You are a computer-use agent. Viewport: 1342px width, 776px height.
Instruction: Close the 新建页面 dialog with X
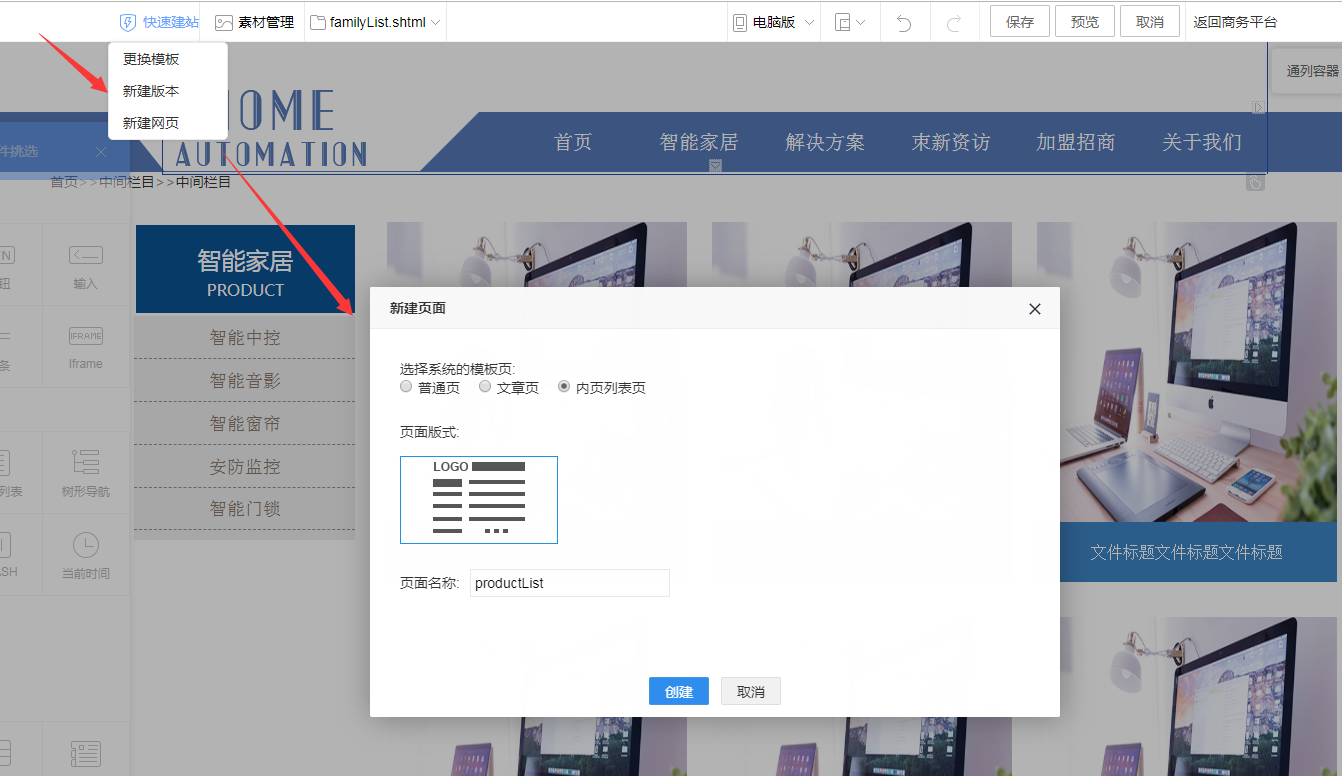(1035, 309)
